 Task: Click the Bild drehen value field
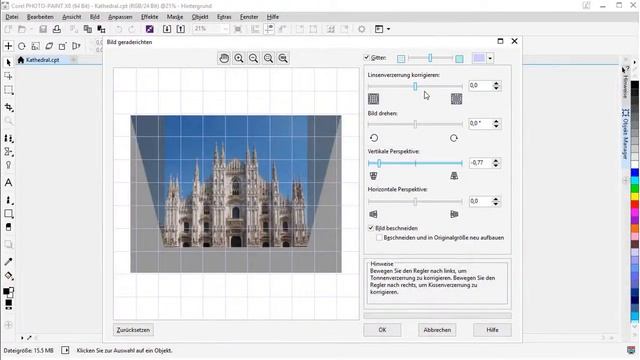click(480, 124)
